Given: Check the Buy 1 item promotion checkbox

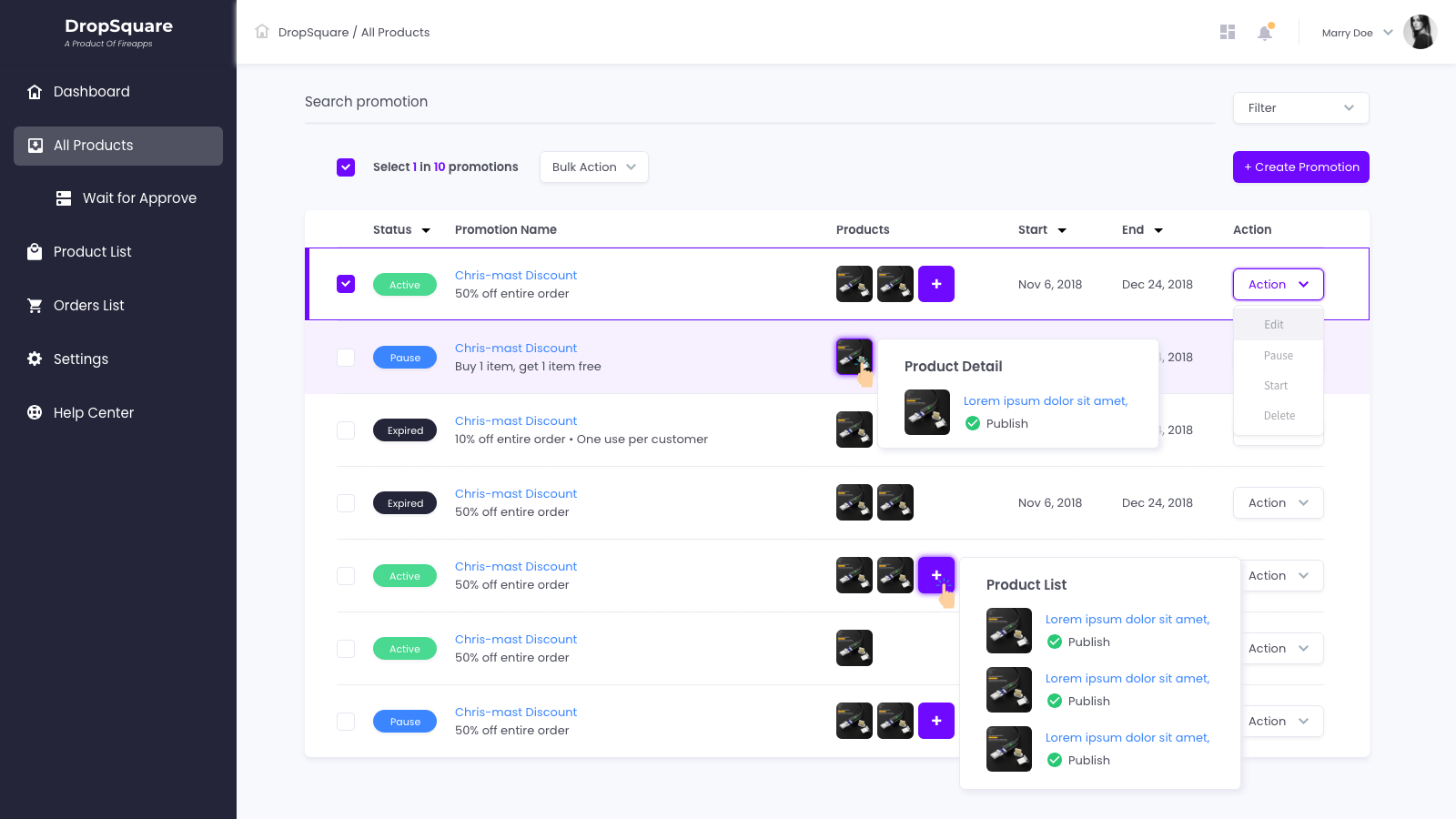Looking at the screenshot, I should coord(346,358).
